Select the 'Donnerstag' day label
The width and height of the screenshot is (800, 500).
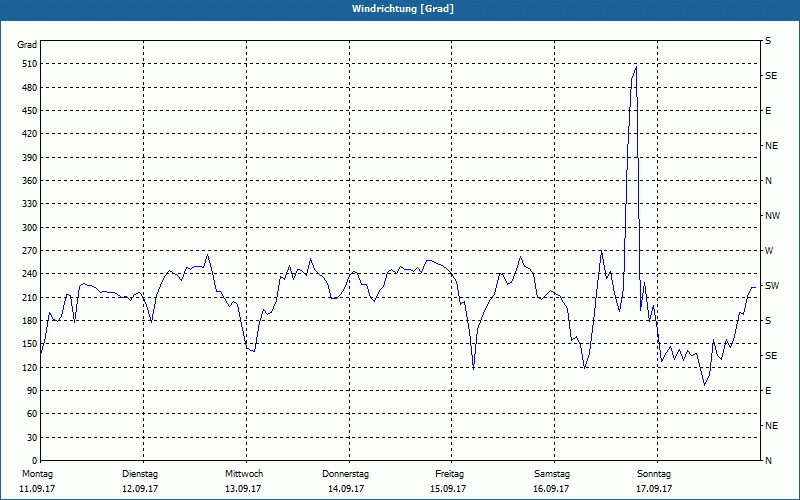point(345,474)
